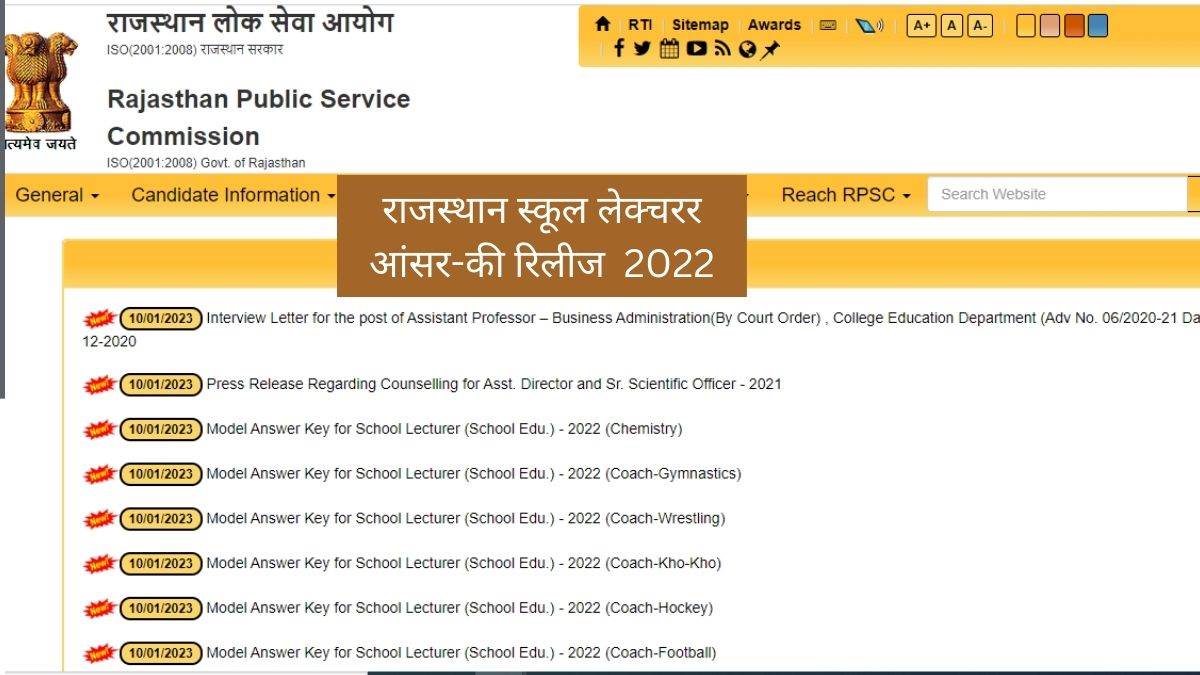Click new badge beside Coach-Football row
This screenshot has height=675, width=1200.
tap(99, 654)
